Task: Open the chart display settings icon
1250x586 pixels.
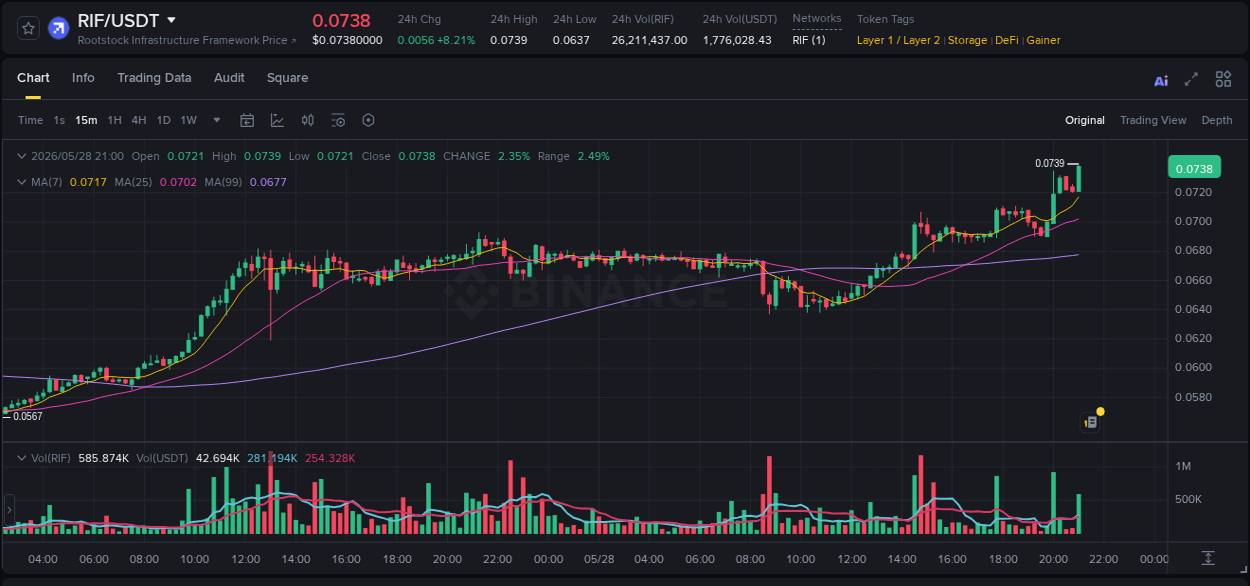Action: coord(338,120)
